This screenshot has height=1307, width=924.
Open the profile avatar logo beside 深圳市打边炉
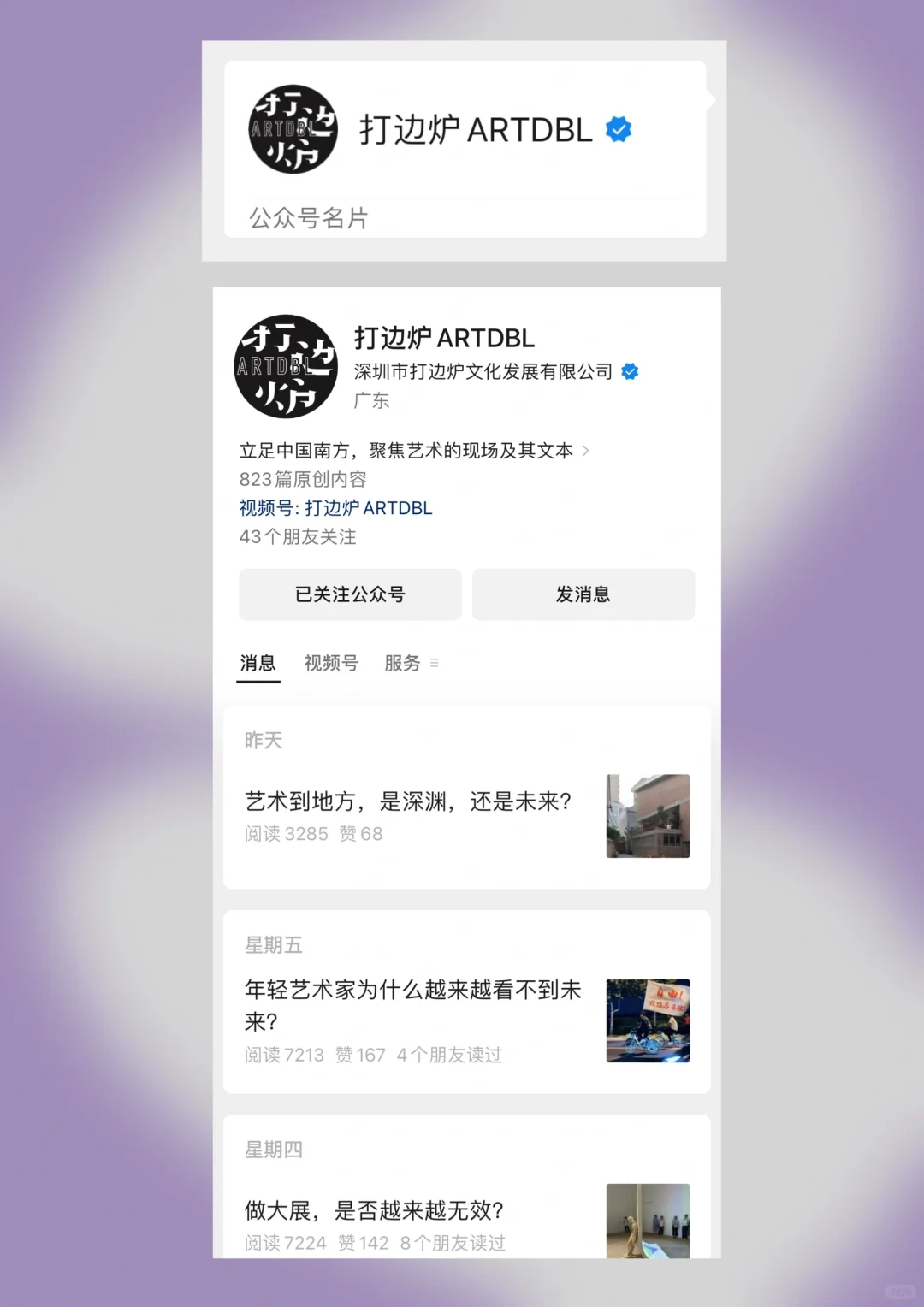(286, 366)
